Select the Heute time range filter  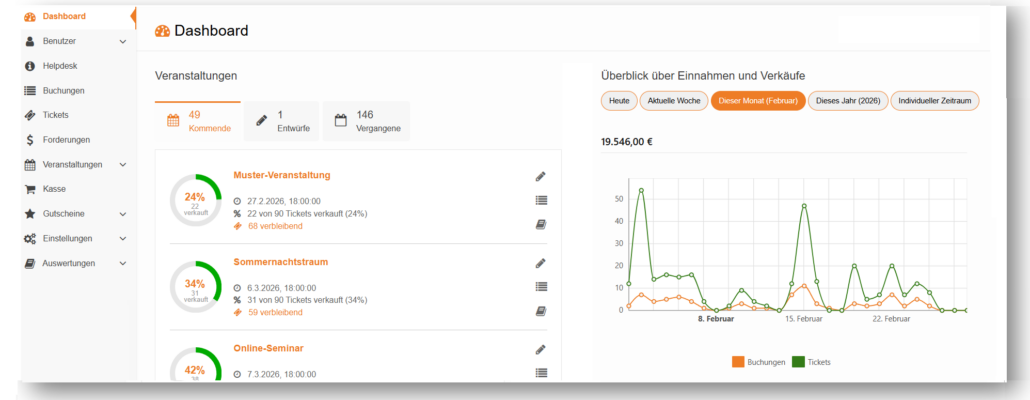click(x=619, y=101)
